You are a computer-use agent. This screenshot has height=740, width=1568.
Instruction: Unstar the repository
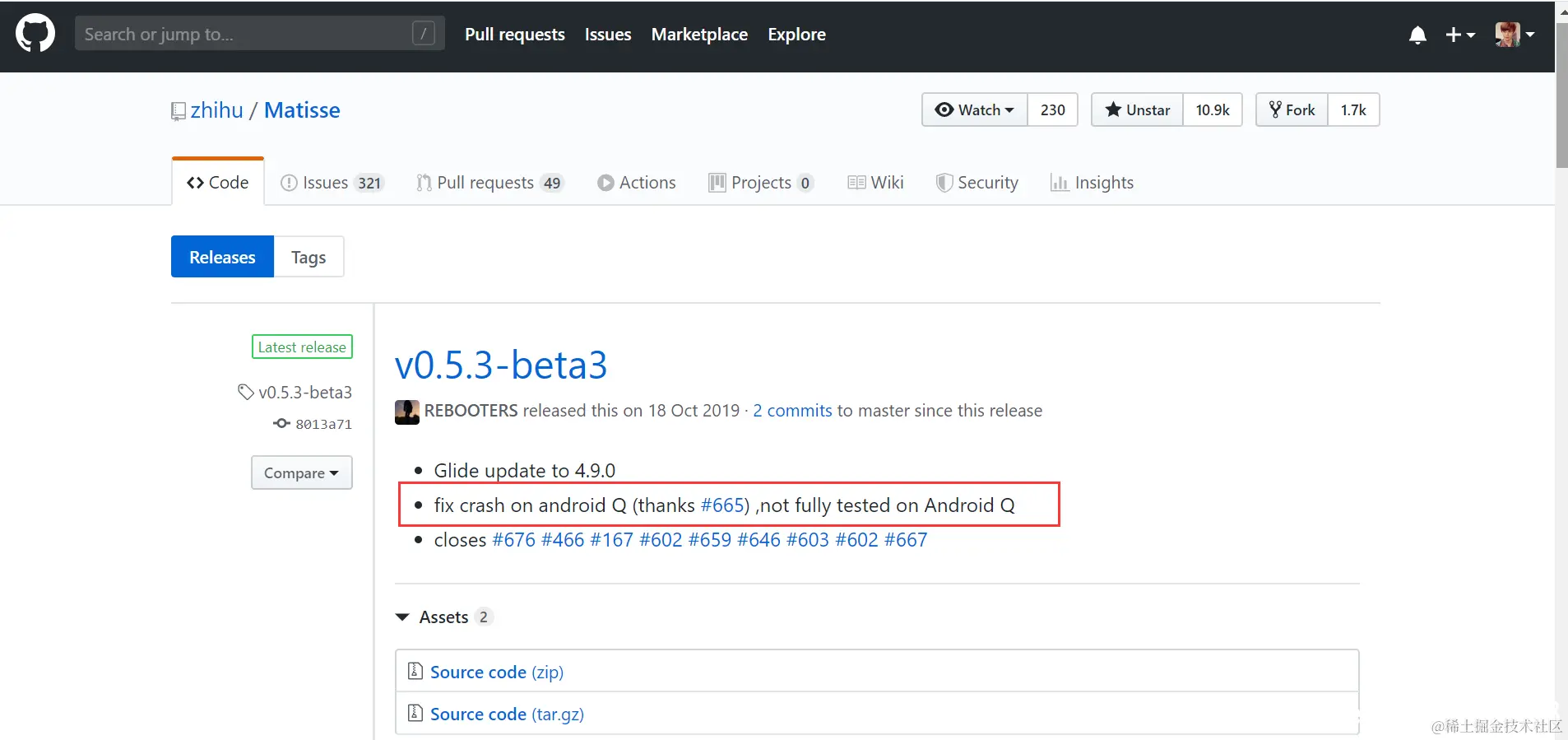pos(1138,109)
